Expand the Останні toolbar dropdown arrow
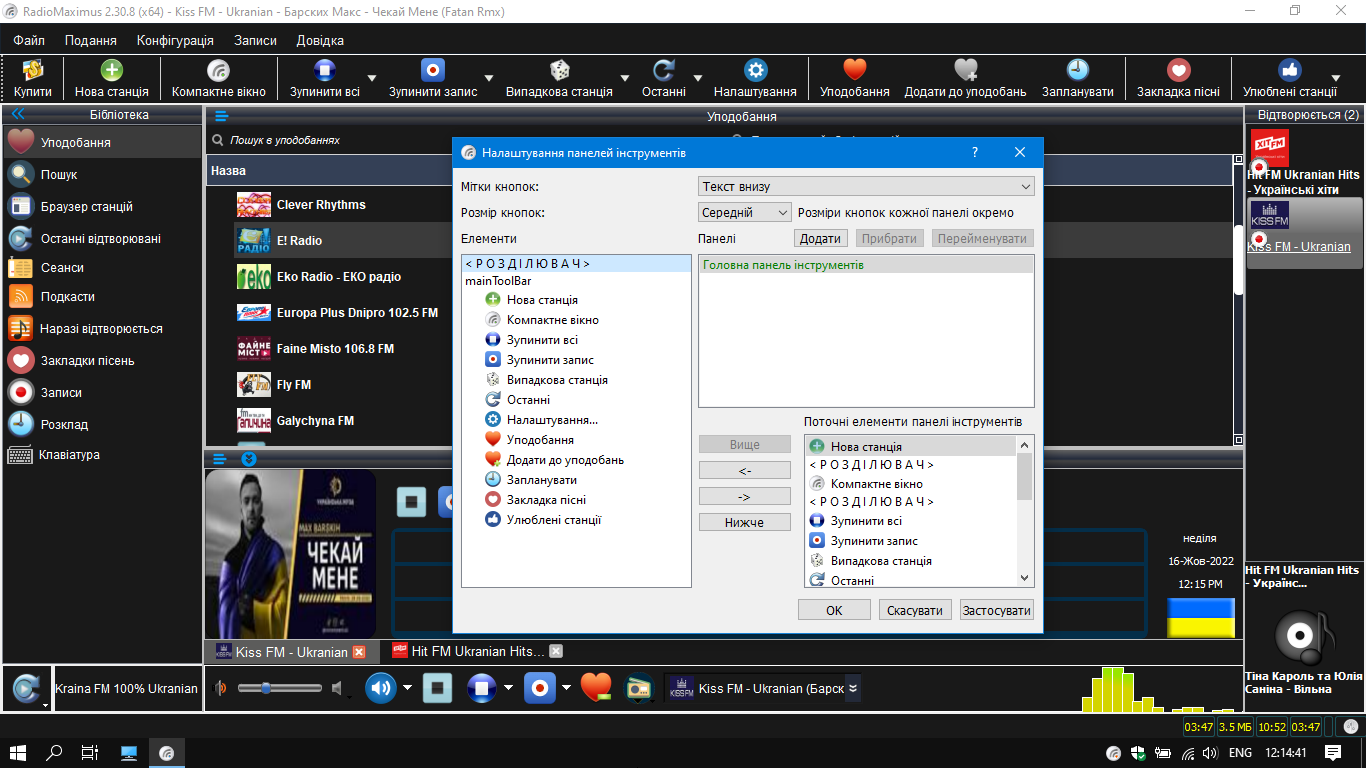Screen dimensions: 1366x768 [x=697, y=79]
